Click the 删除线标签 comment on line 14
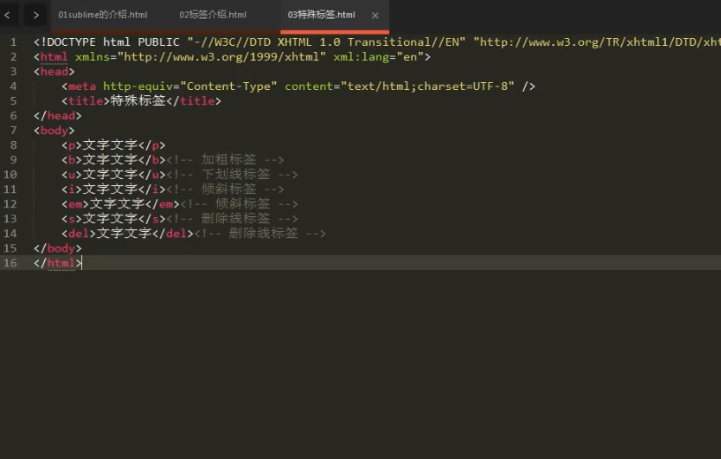The image size is (721, 459). click(260, 234)
